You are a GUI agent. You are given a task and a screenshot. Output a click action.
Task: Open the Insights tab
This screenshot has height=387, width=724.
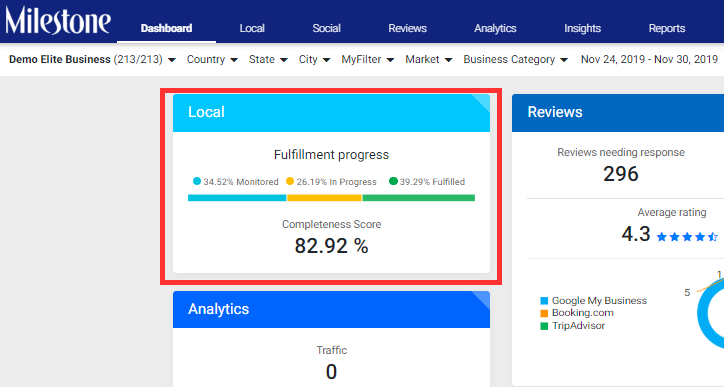click(582, 28)
